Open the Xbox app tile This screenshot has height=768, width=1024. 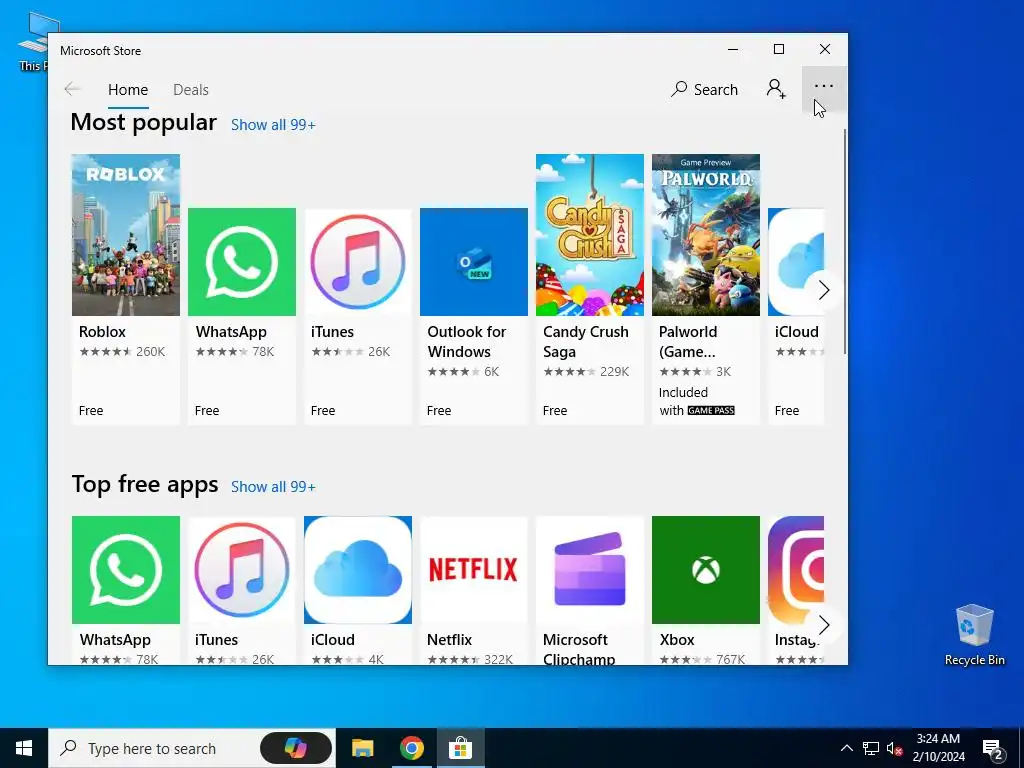click(705, 590)
